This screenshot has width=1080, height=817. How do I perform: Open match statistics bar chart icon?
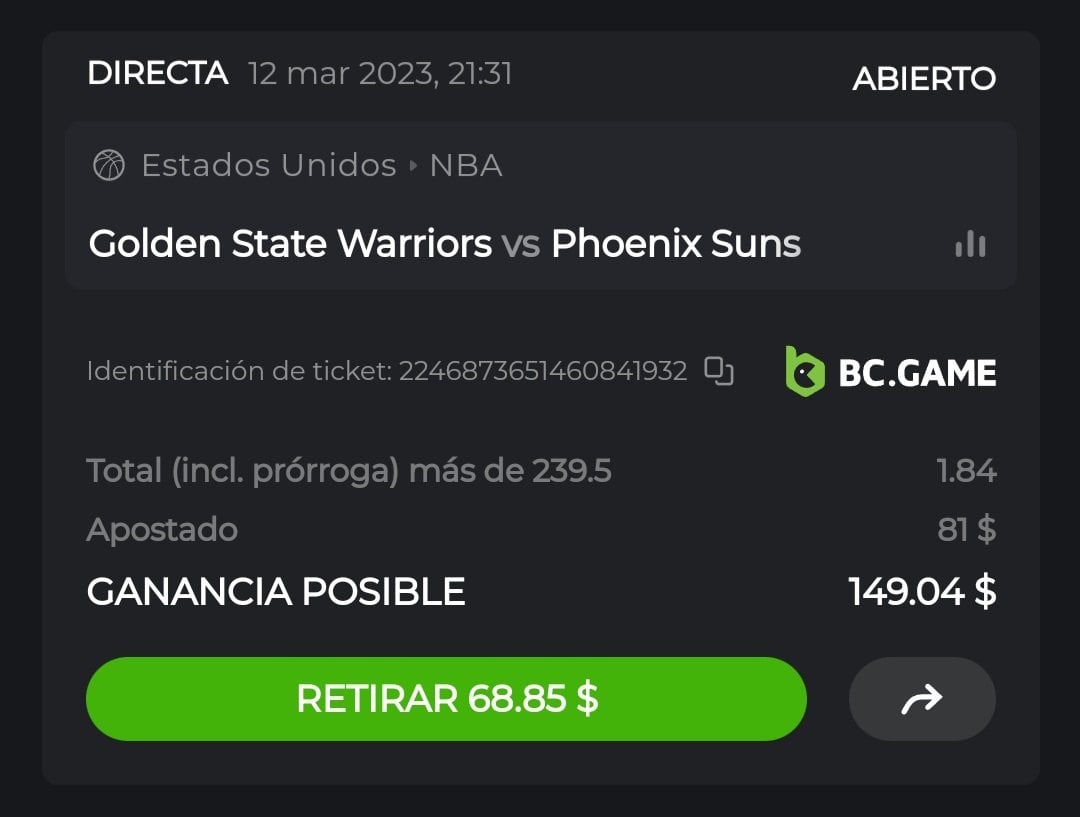970,244
